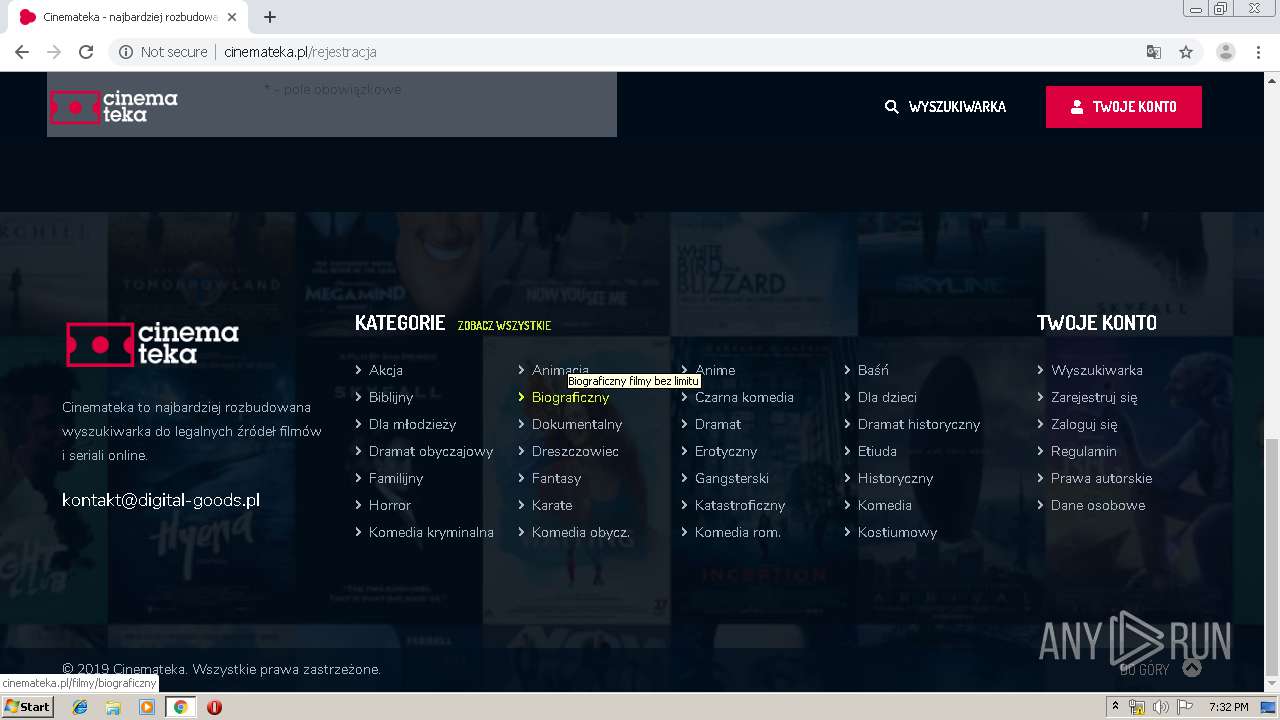
Task: Open the Anime category
Action: tap(715, 370)
